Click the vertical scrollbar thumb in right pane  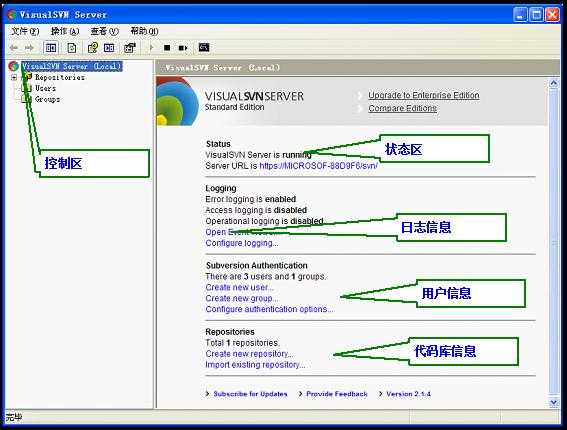pyautogui.click(x=554, y=243)
